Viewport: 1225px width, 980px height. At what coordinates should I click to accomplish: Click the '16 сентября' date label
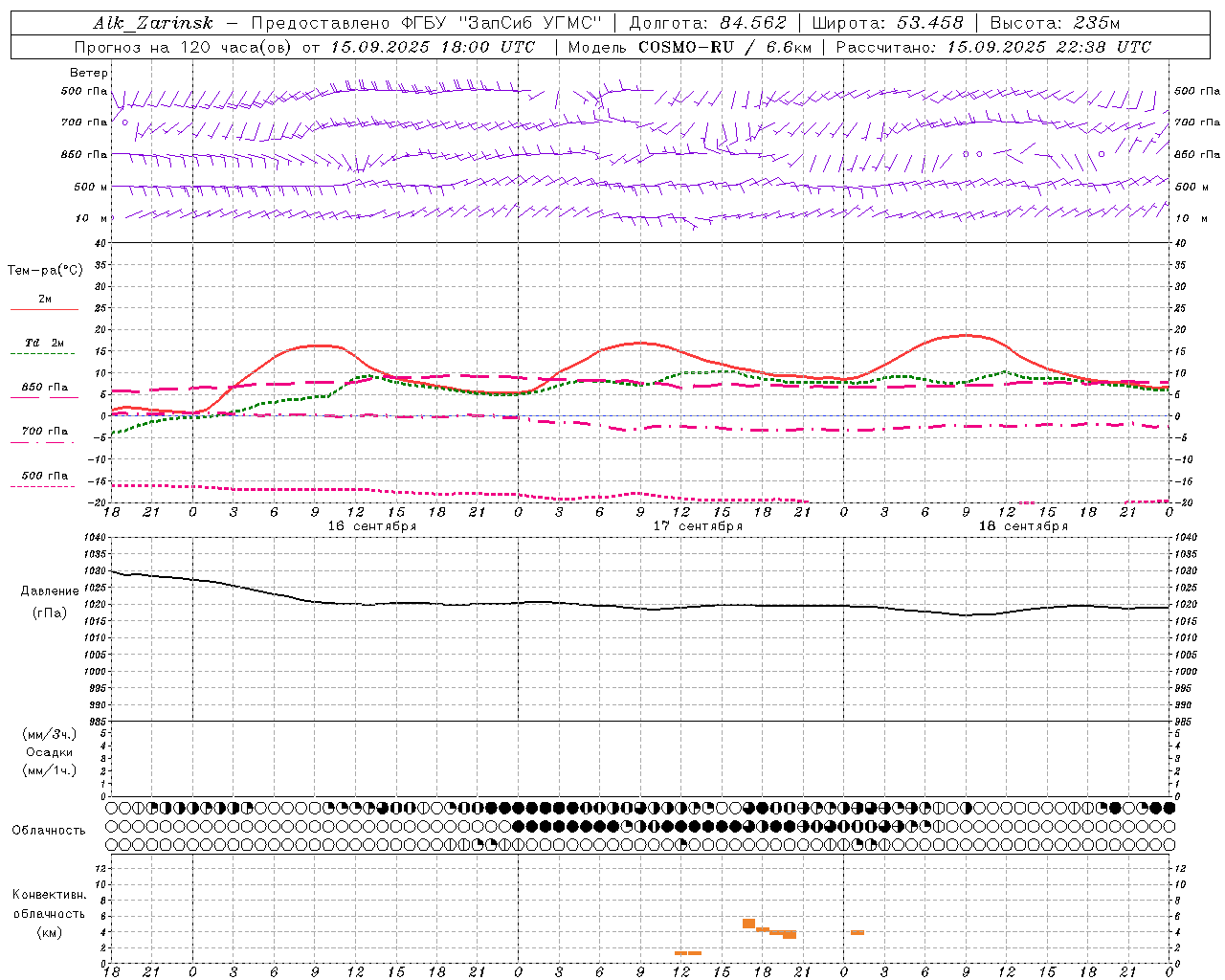coord(372,526)
